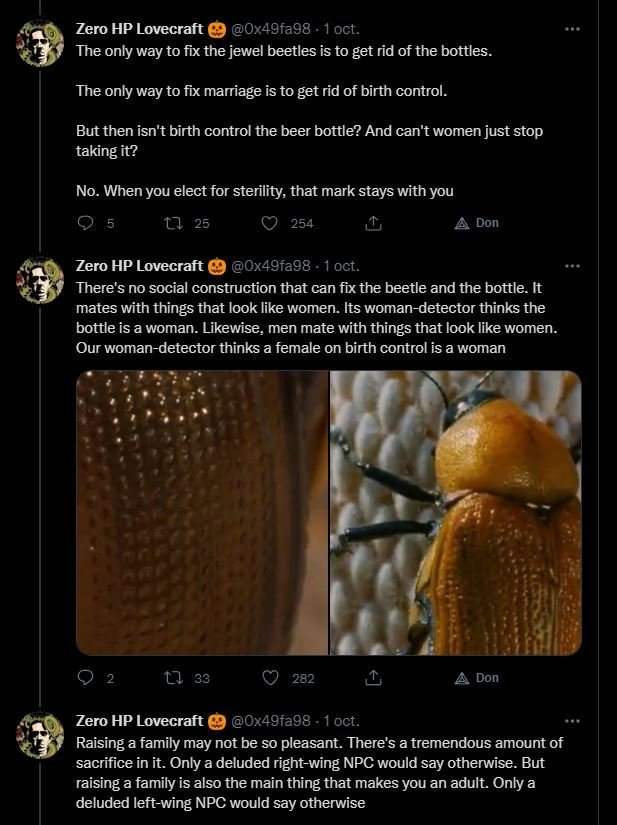Open the bottle surface close-up image

coord(202,512)
